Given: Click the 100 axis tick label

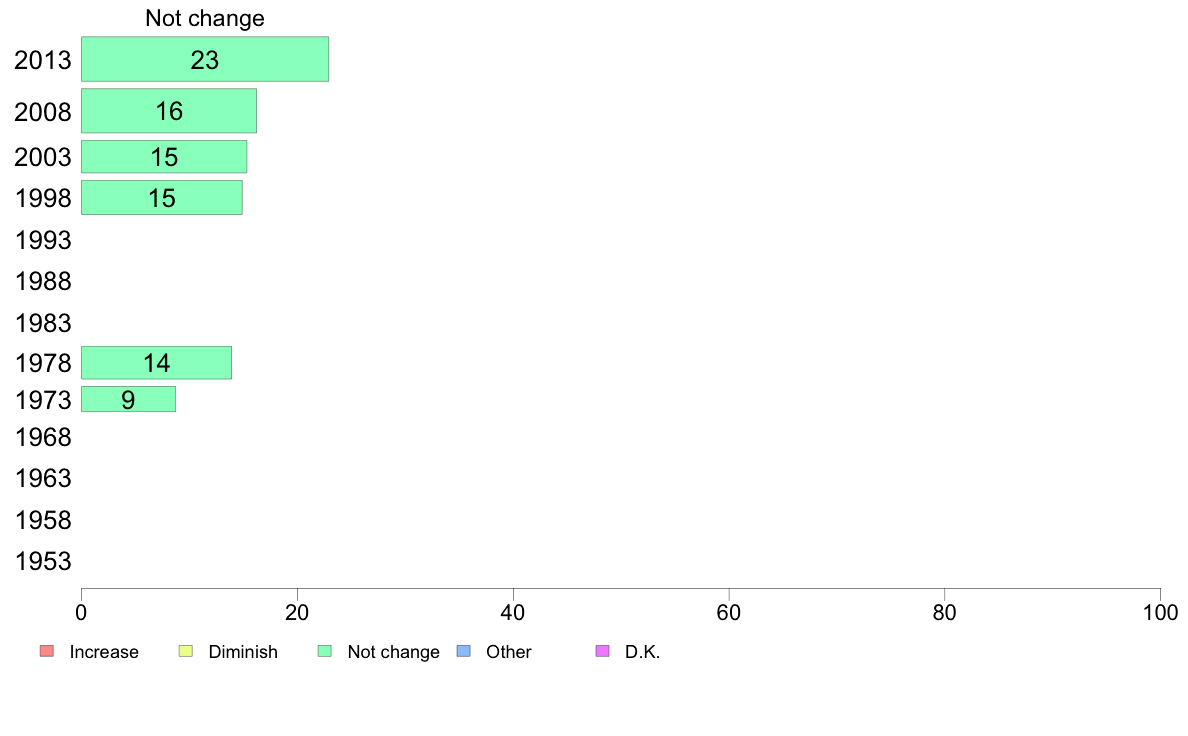Looking at the screenshot, I should (1160, 612).
